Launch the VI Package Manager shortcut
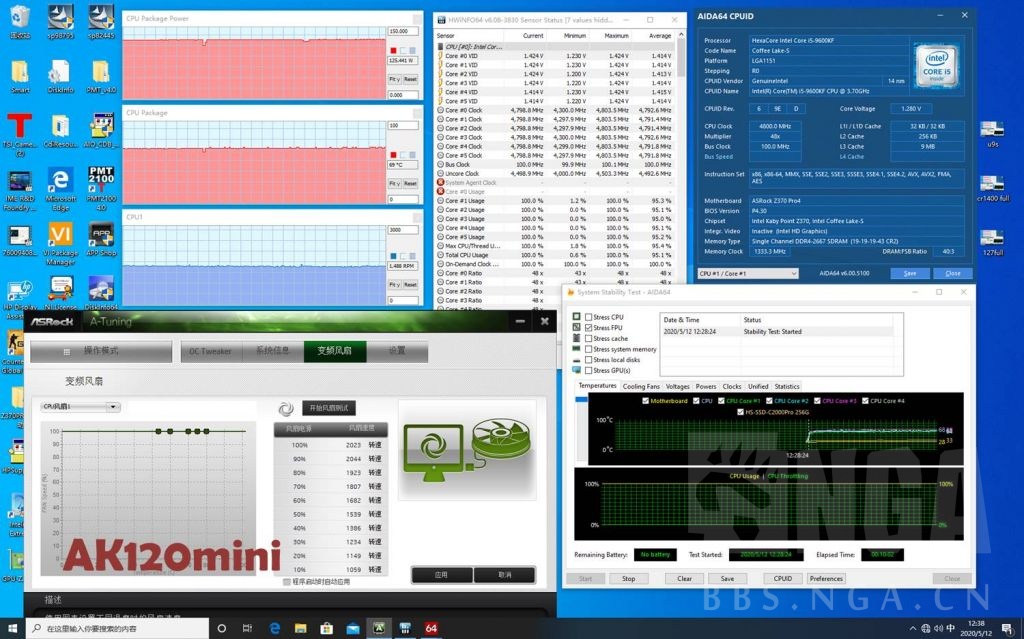1024x639 pixels. [x=61, y=244]
